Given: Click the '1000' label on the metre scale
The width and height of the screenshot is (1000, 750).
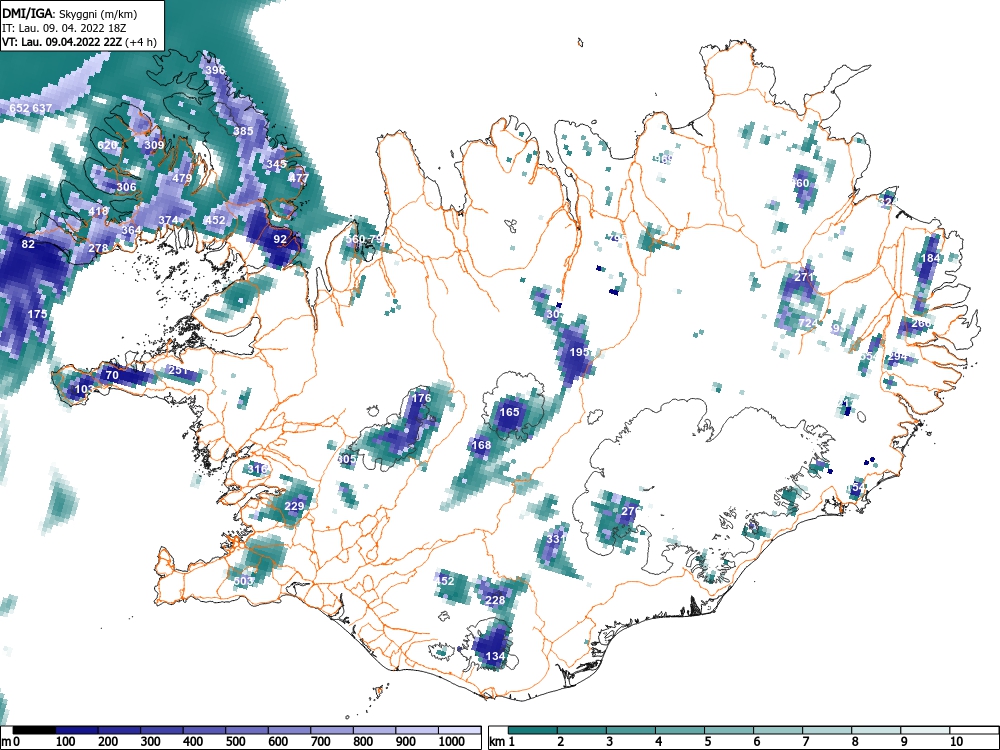Looking at the screenshot, I should point(451,742).
